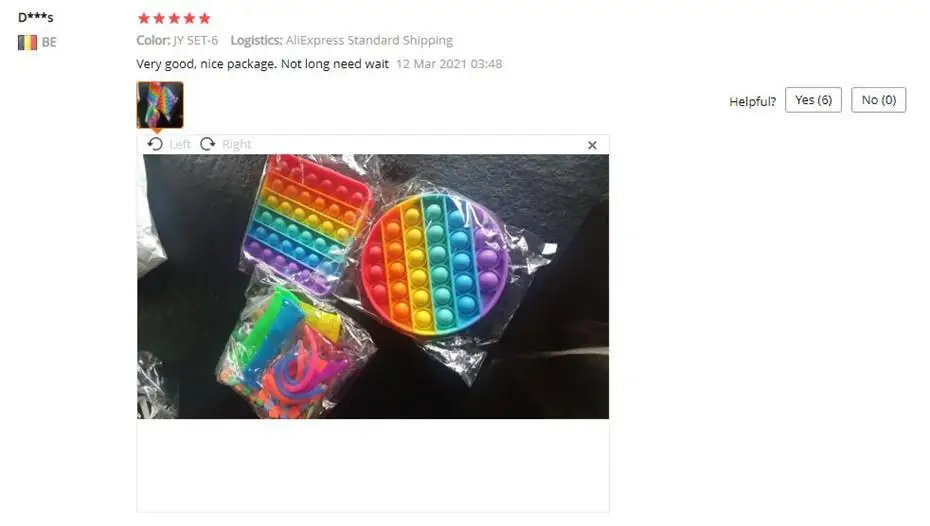The image size is (930, 526).
Task: Click the 'Right' rotate label
Action: coord(237,144)
